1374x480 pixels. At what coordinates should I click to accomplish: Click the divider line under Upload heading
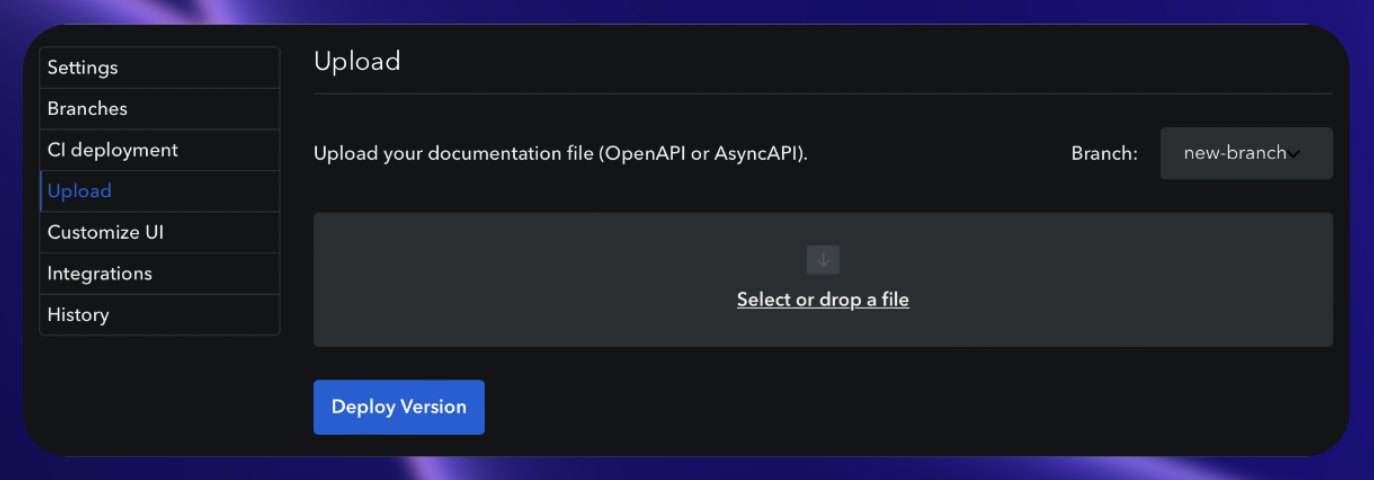(x=823, y=94)
